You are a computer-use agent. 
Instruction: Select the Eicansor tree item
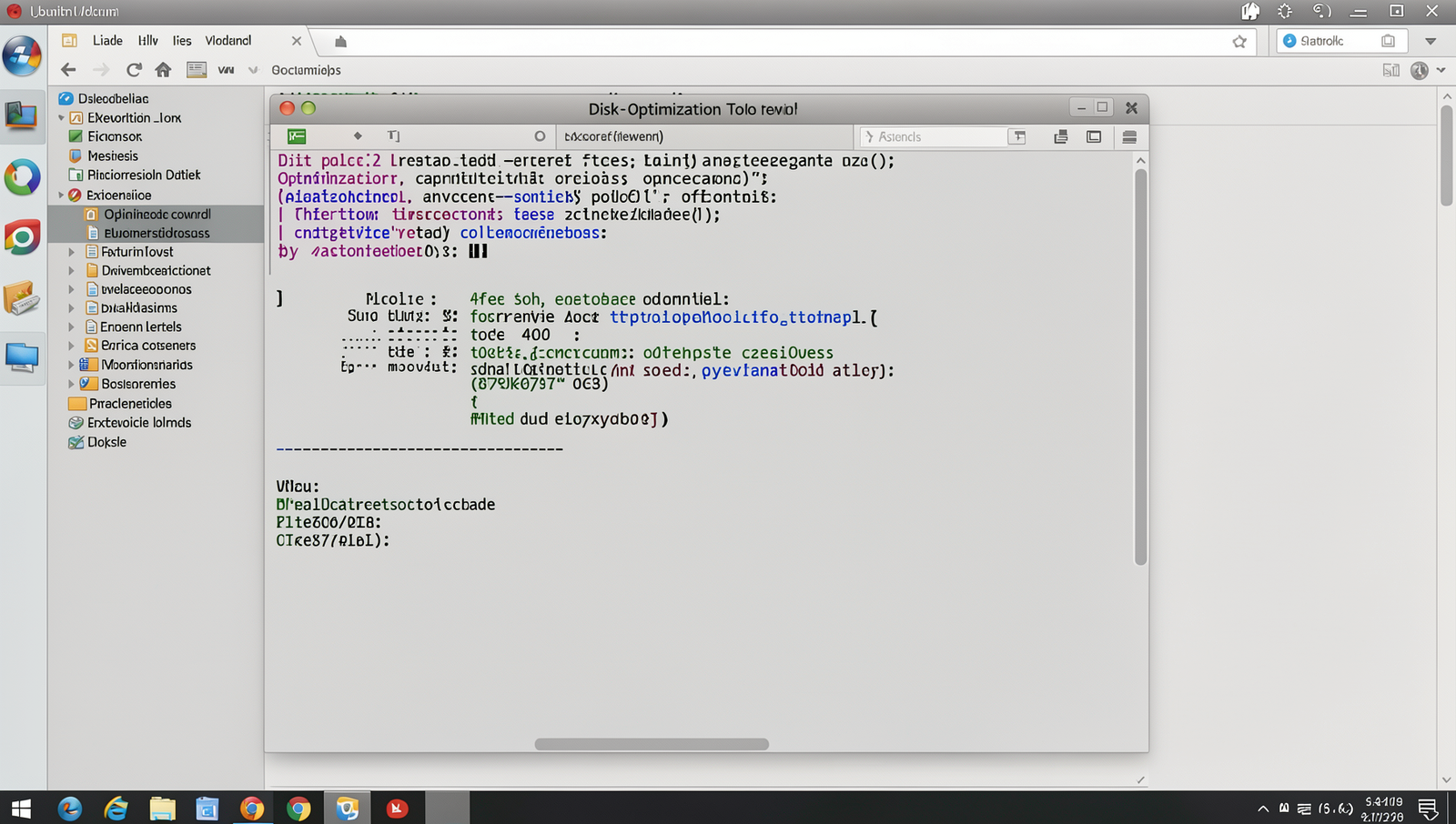(115, 136)
